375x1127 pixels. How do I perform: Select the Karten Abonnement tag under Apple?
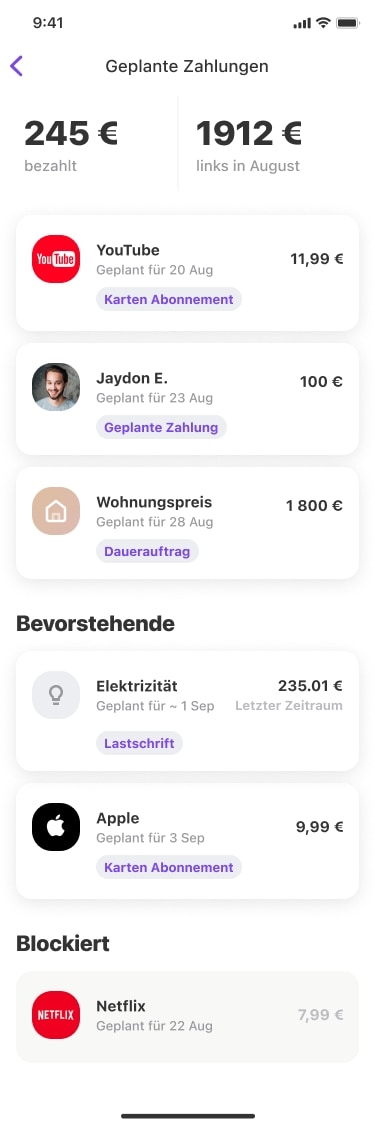(169, 868)
